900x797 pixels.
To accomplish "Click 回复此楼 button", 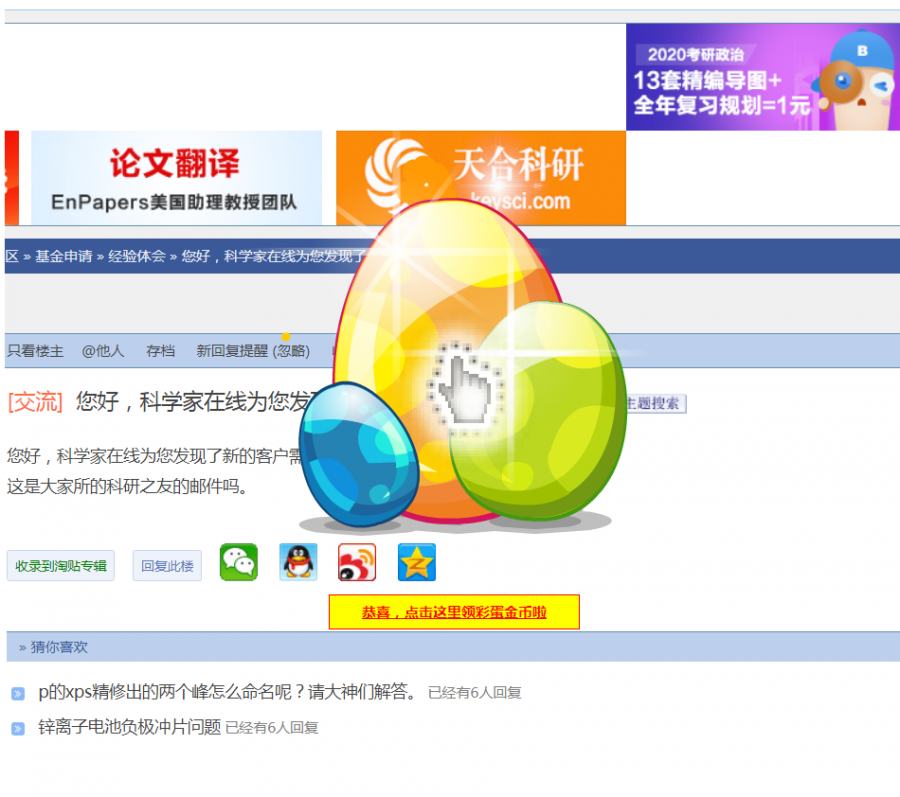I will [x=167, y=566].
